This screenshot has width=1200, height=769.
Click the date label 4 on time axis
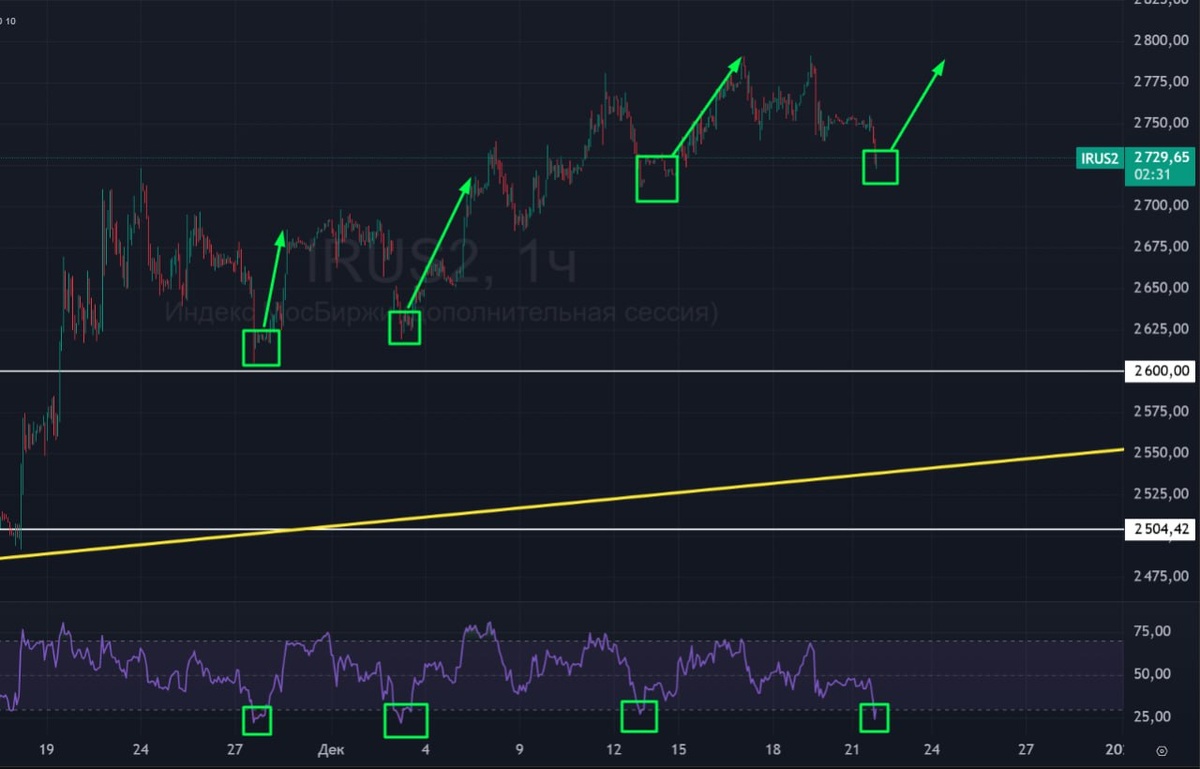click(x=426, y=748)
